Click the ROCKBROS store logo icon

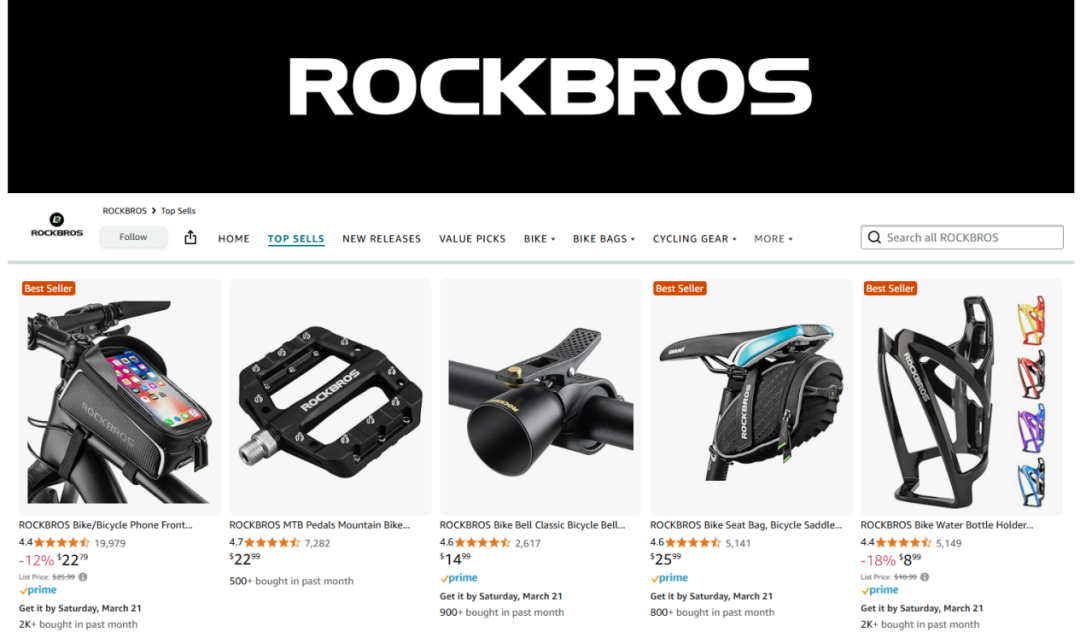[x=56, y=225]
